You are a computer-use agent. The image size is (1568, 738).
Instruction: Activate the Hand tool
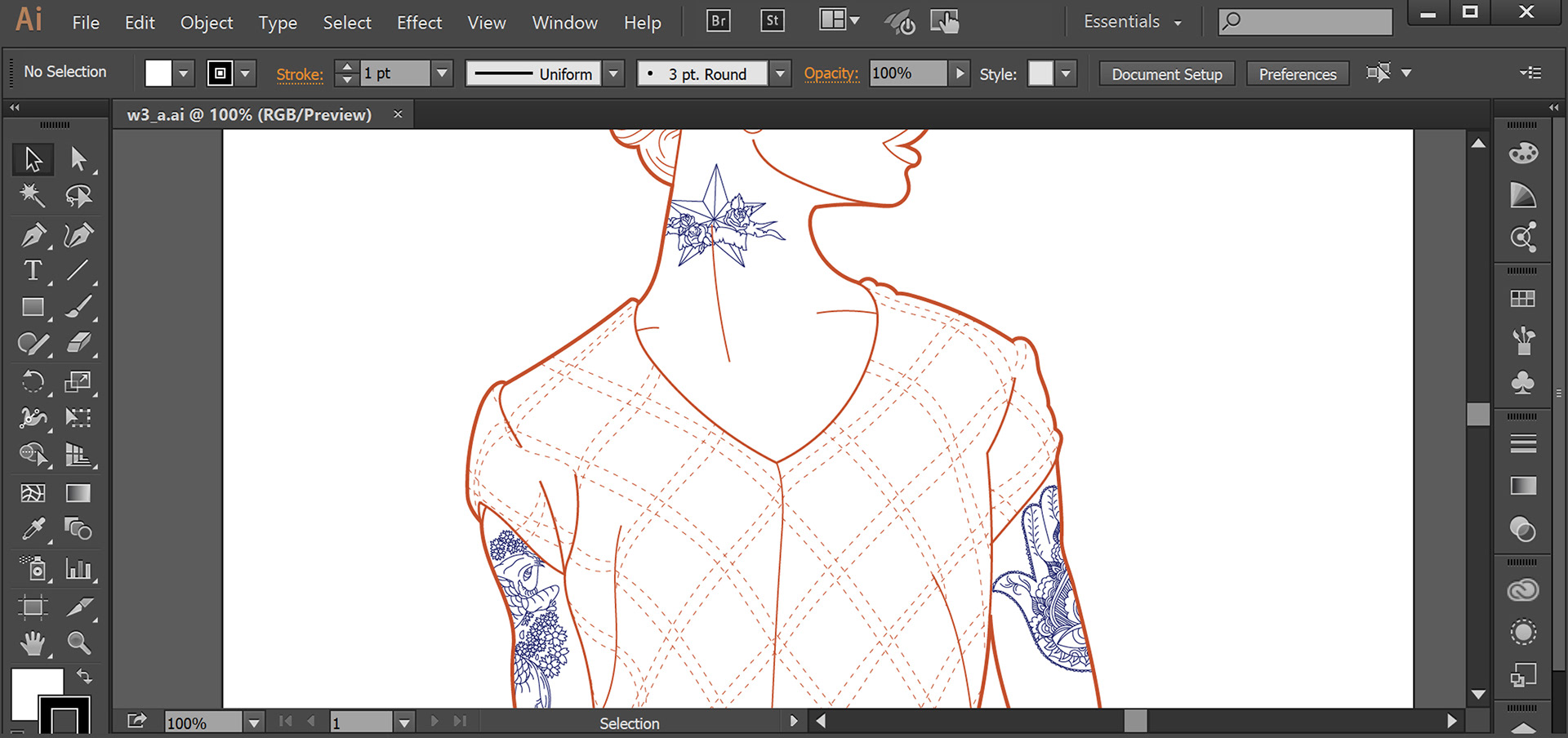pos(33,643)
